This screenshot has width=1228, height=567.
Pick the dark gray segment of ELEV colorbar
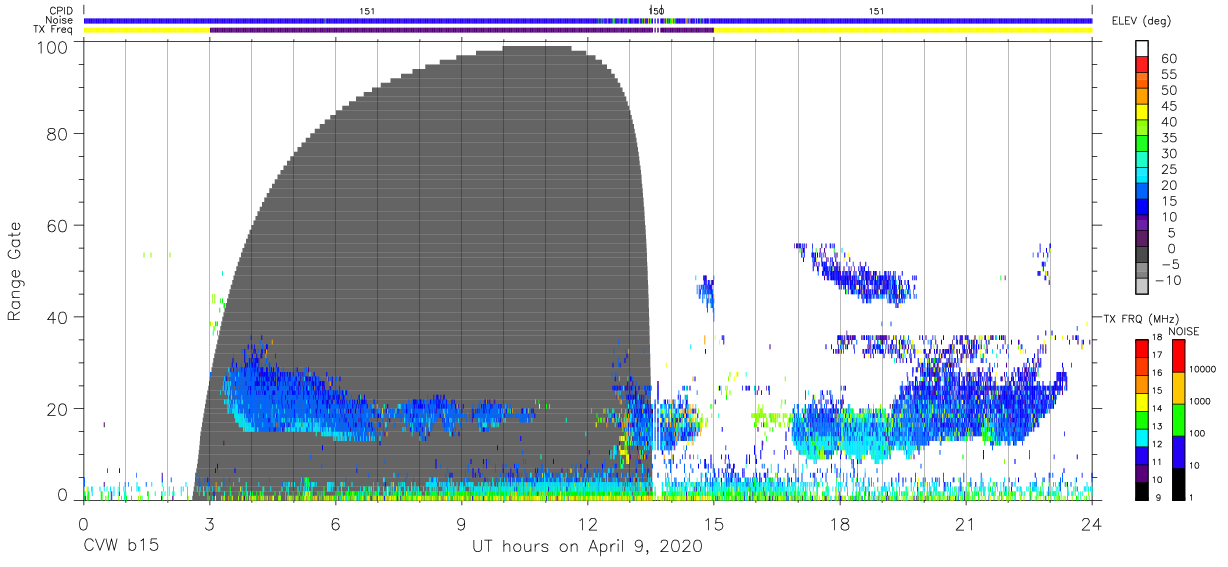(1144, 256)
